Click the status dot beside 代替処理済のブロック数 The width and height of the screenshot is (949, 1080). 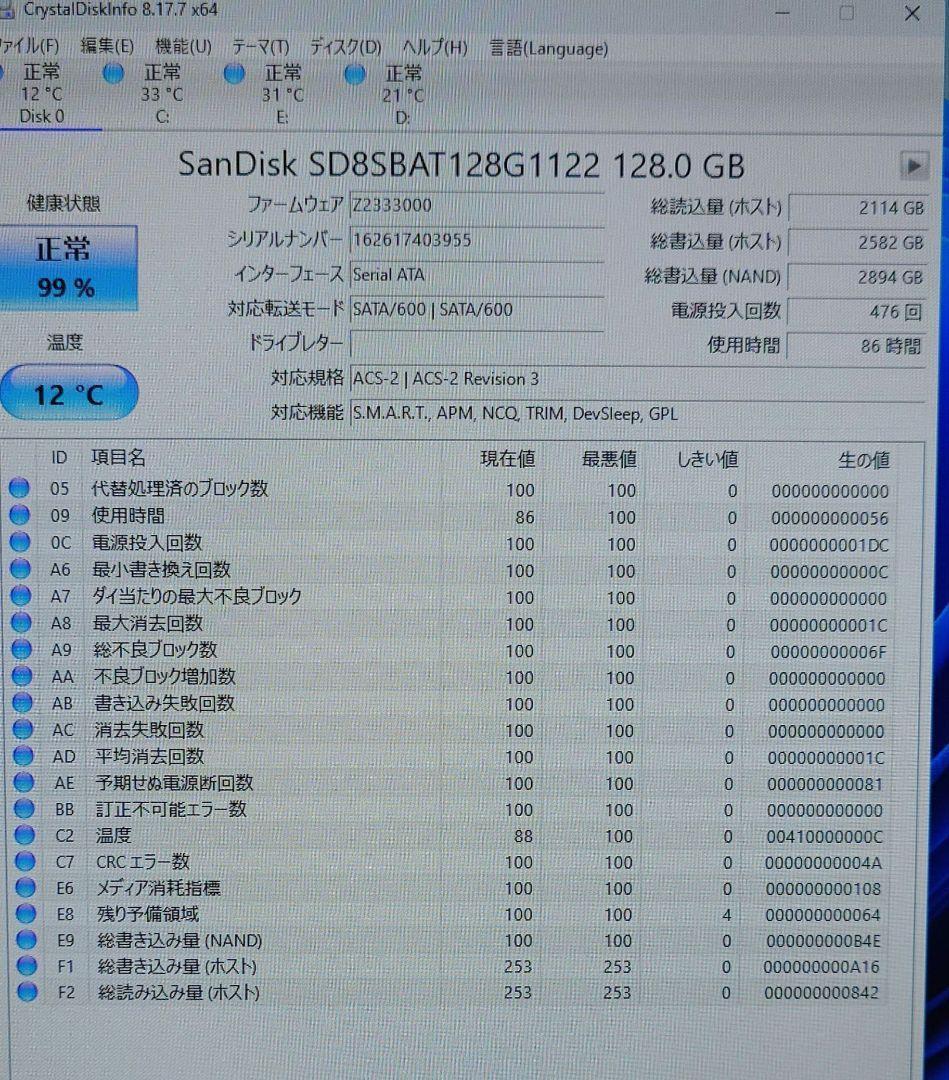(x=21, y=489)
